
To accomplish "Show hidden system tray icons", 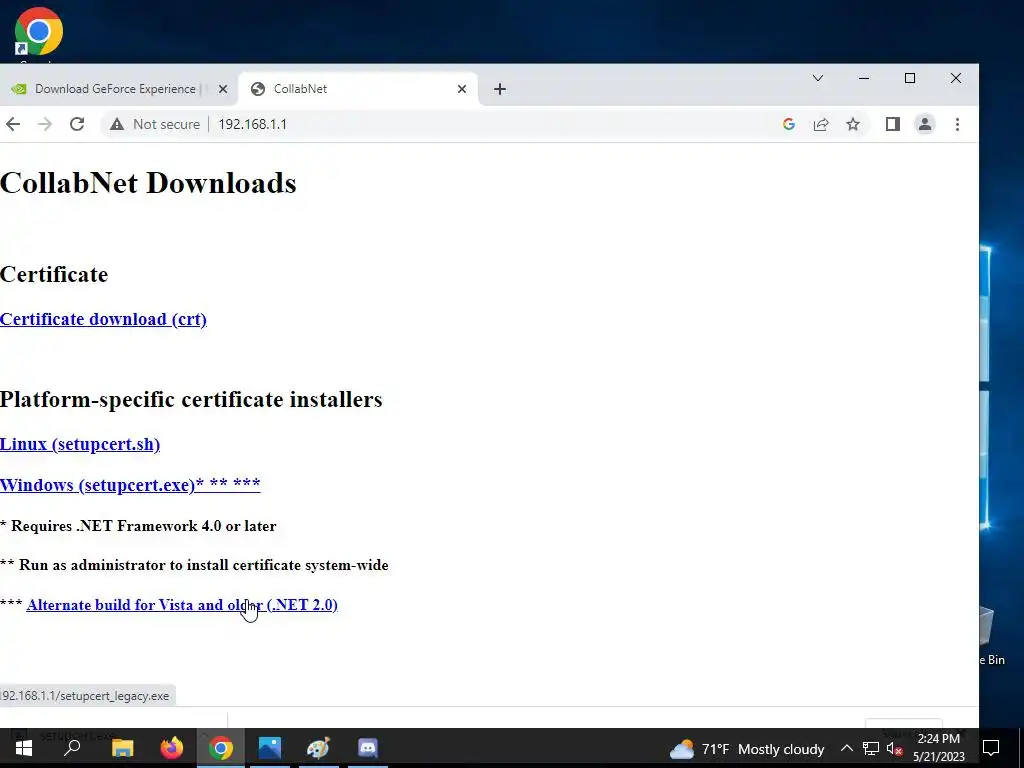I will point(846,748).
